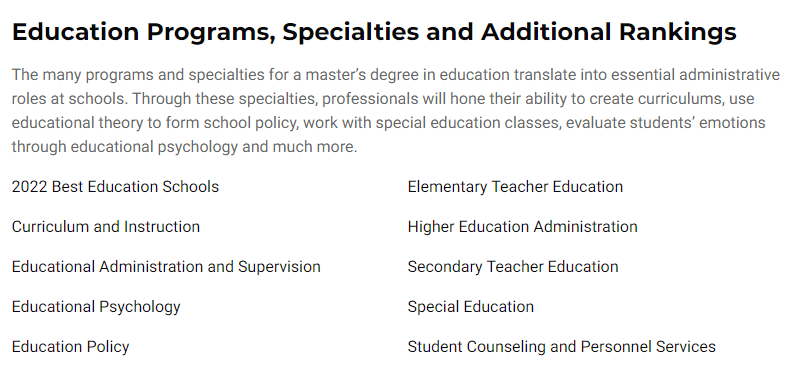Select Student Counseling and Personnel Services

(x=562, y=347)
